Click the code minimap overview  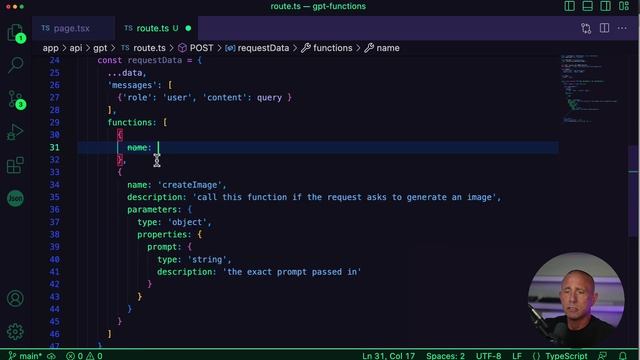tap(590, 88)
